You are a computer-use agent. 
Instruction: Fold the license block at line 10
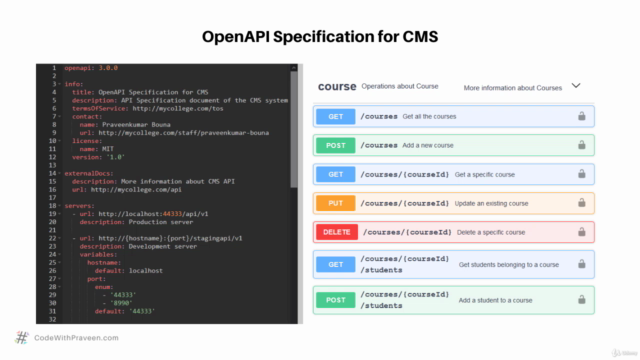pos(60,141)
